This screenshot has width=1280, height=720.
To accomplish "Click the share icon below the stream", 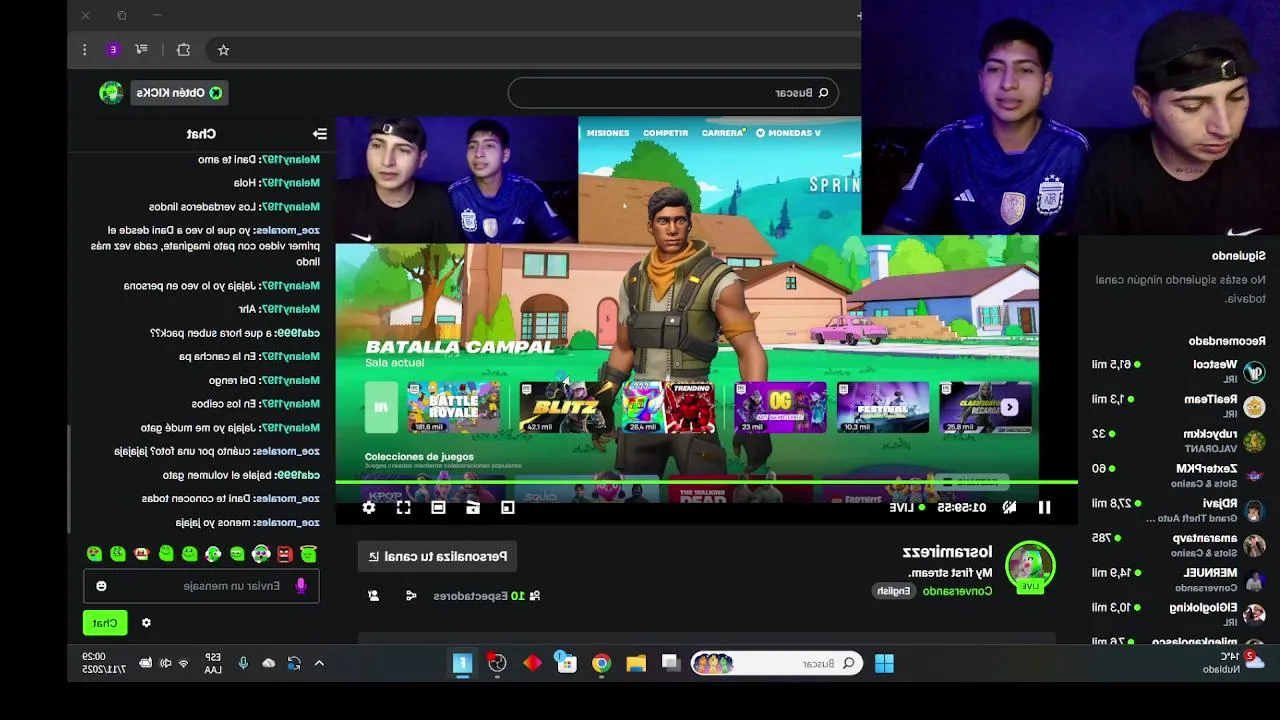I will (x=410, y=596).
